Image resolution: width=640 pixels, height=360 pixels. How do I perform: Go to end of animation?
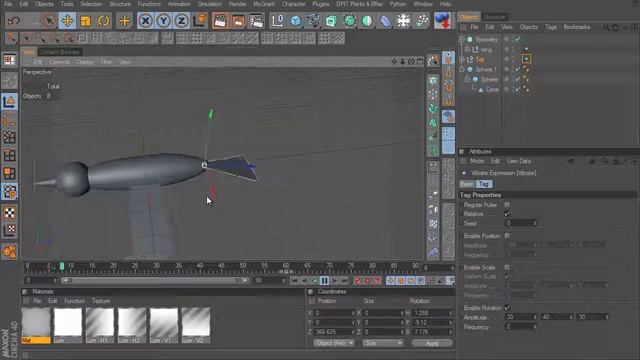tap(345, 281)
